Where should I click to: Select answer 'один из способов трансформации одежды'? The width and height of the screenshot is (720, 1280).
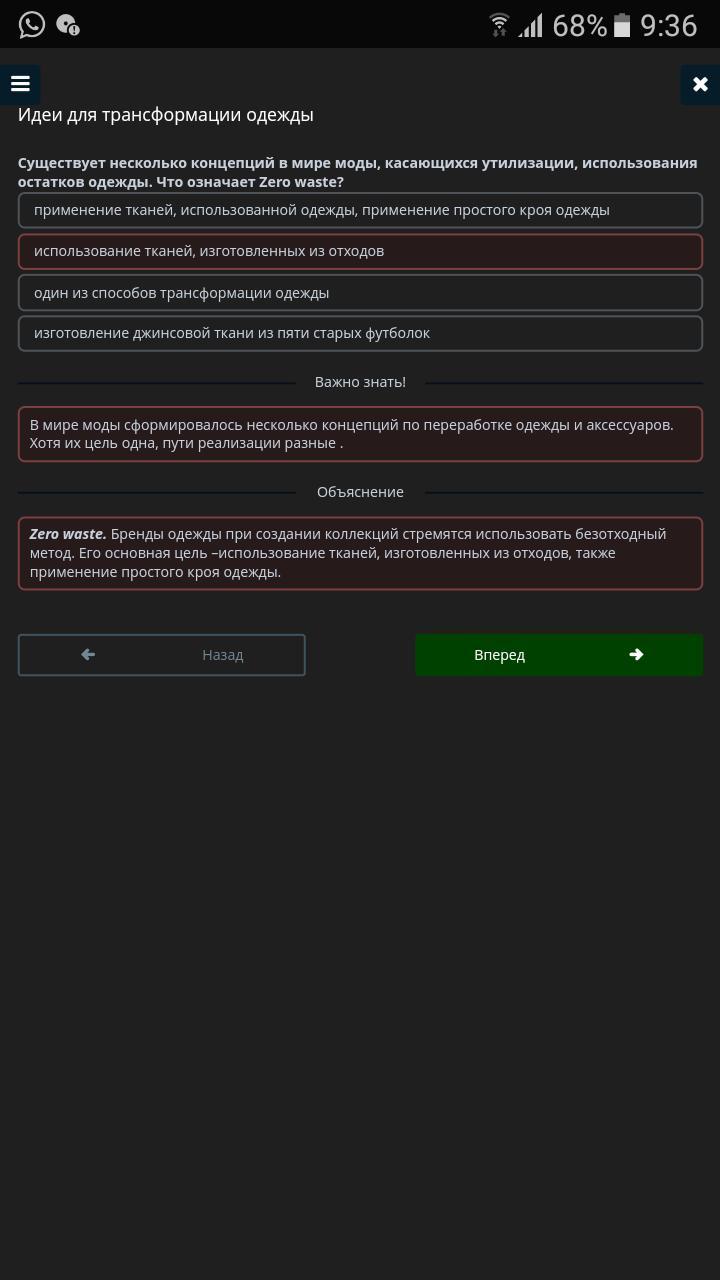click(x=360, y=293)
